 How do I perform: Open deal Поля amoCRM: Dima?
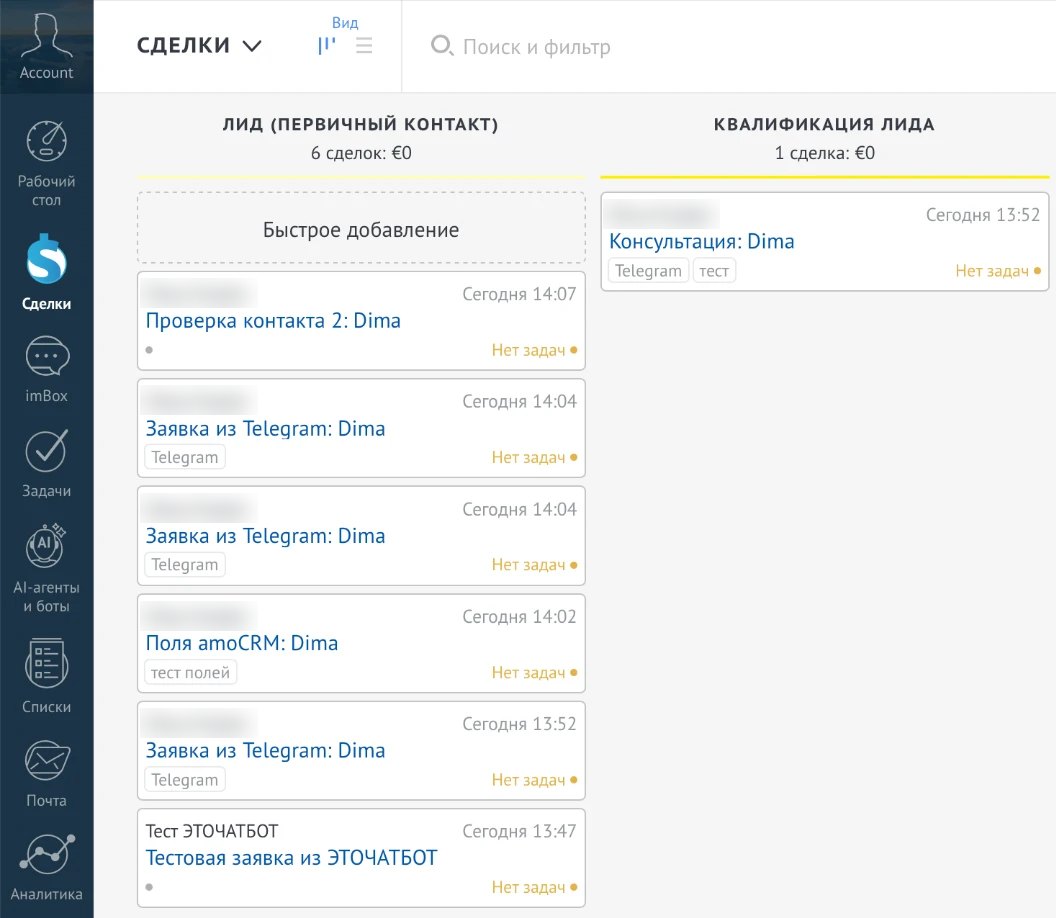[242, 643]
